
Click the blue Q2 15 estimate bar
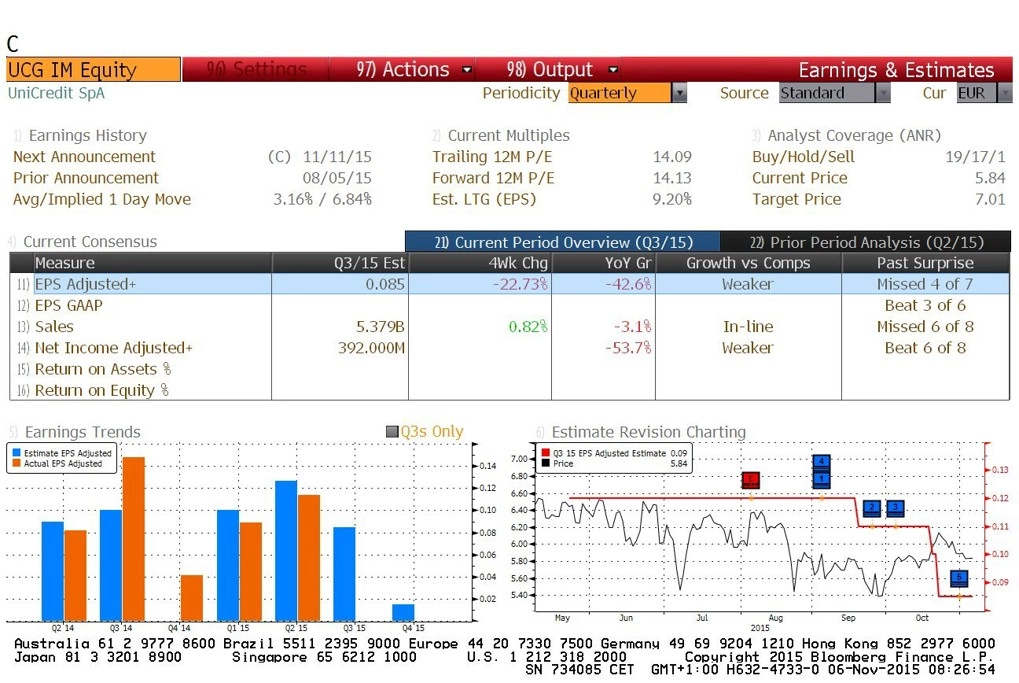[286, 551]
